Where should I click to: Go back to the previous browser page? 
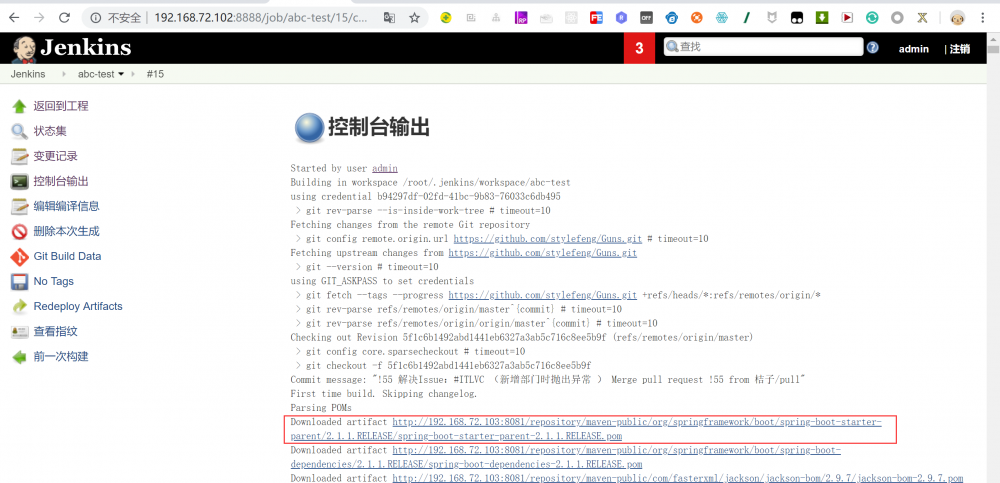click(x=15, y=18)
